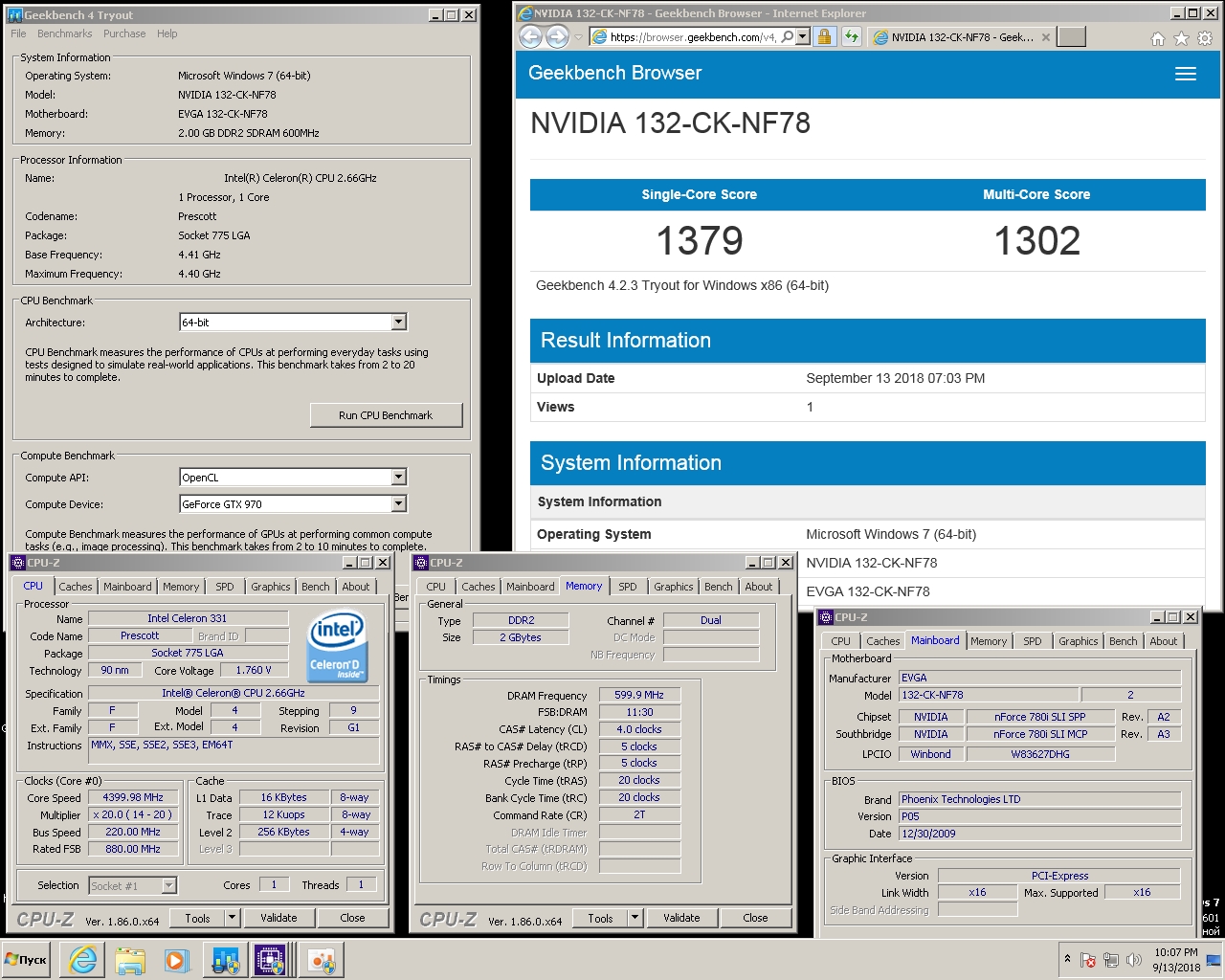The image size is (1225, 980).
Task: Expand the Compute Device GeForce GTX 970 dropdown
Action: coord(399,503)
